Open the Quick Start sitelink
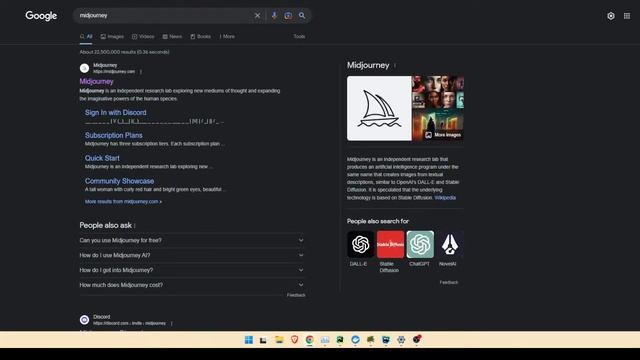 click(x=102, y=158)
